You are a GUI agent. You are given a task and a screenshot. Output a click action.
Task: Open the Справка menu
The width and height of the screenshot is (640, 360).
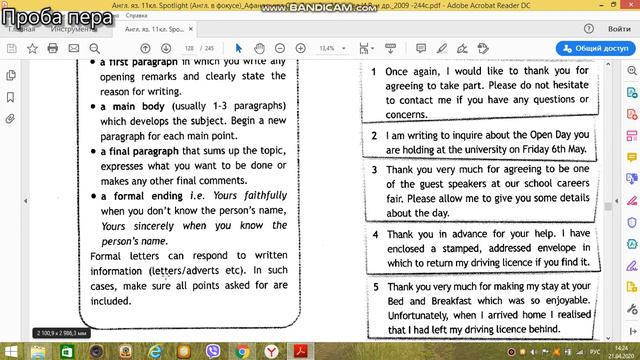pyautogui.click(x=136, y=16)
